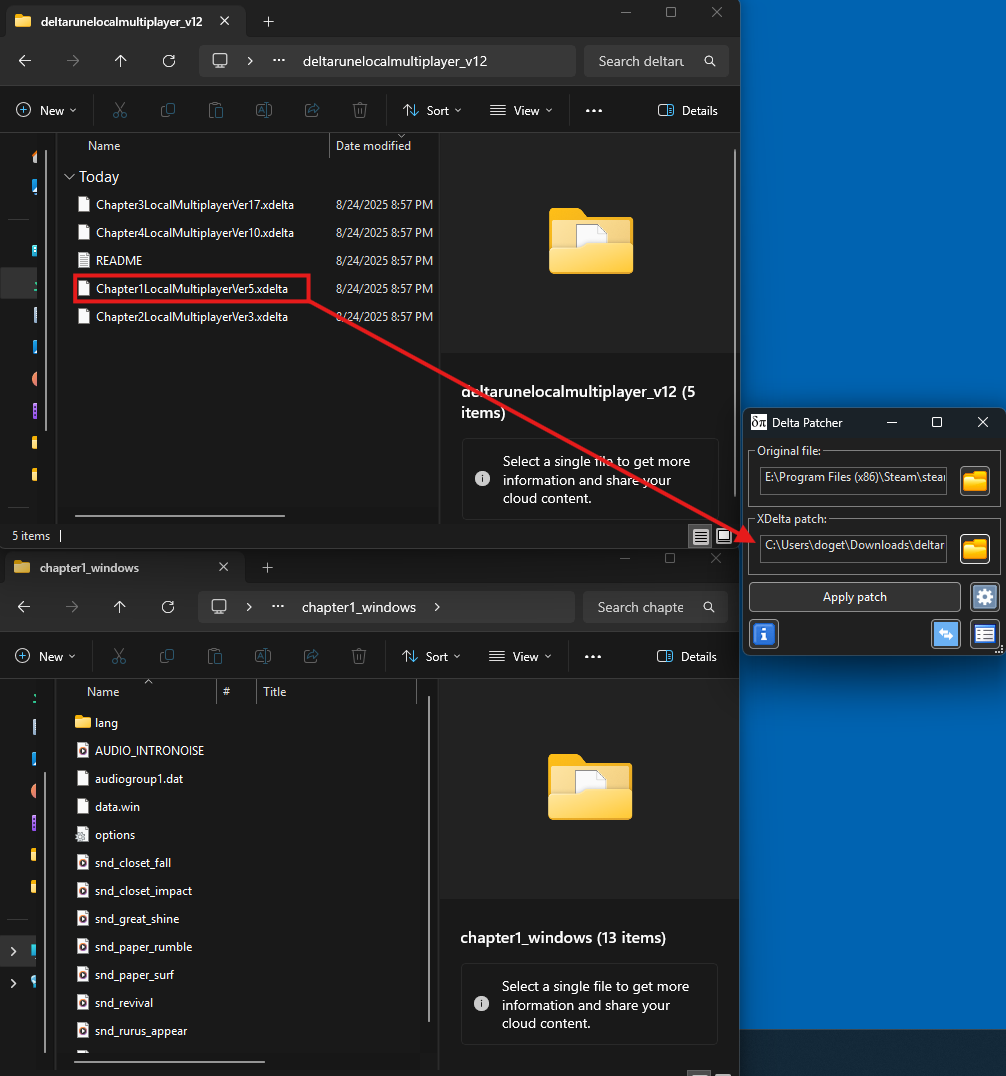Click Title column header in chapter1_windows
Image resolution: width=1006 pixels, height=1076 pixels.
(274, 692)
